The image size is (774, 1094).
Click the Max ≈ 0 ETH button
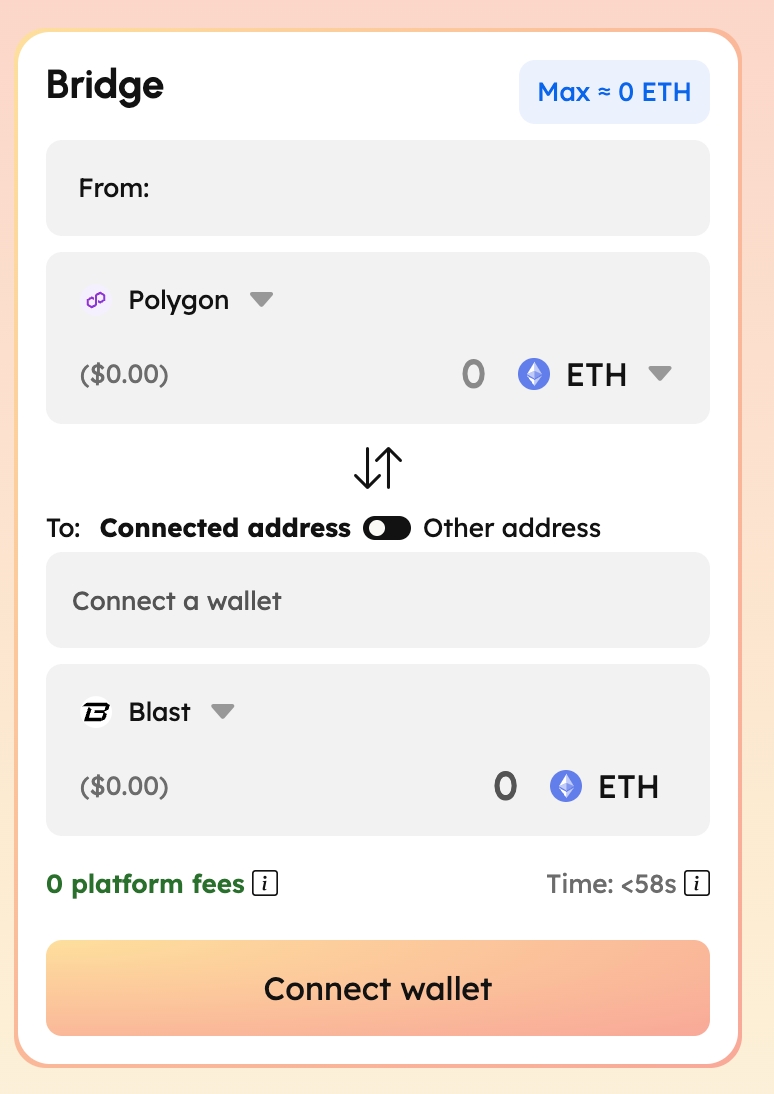(x=614, y=93)
